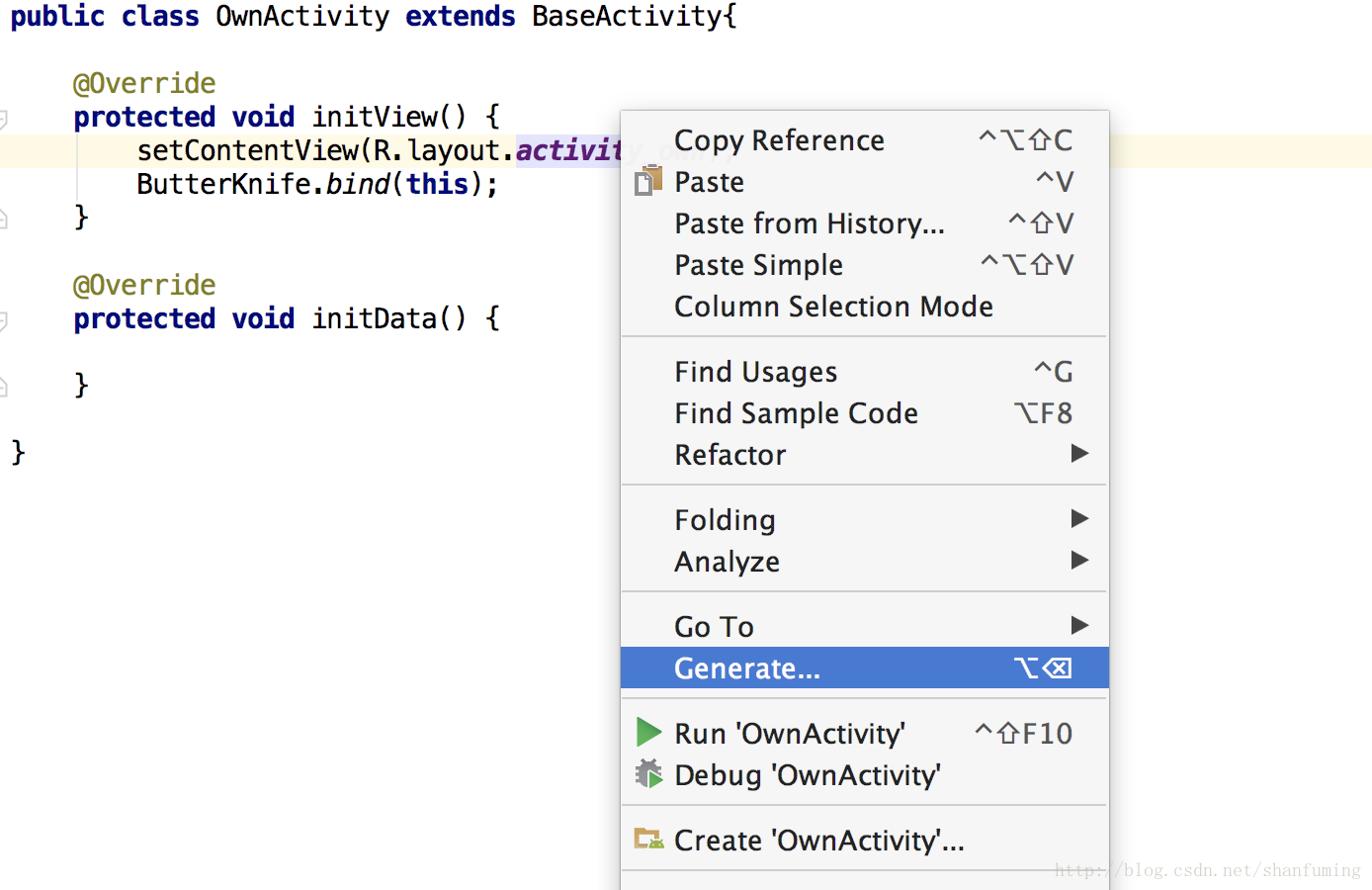The width and height of the screenshot is (1372, 890).
Task: Open the Go To menu entry
Action: click(x=865, y=627)
